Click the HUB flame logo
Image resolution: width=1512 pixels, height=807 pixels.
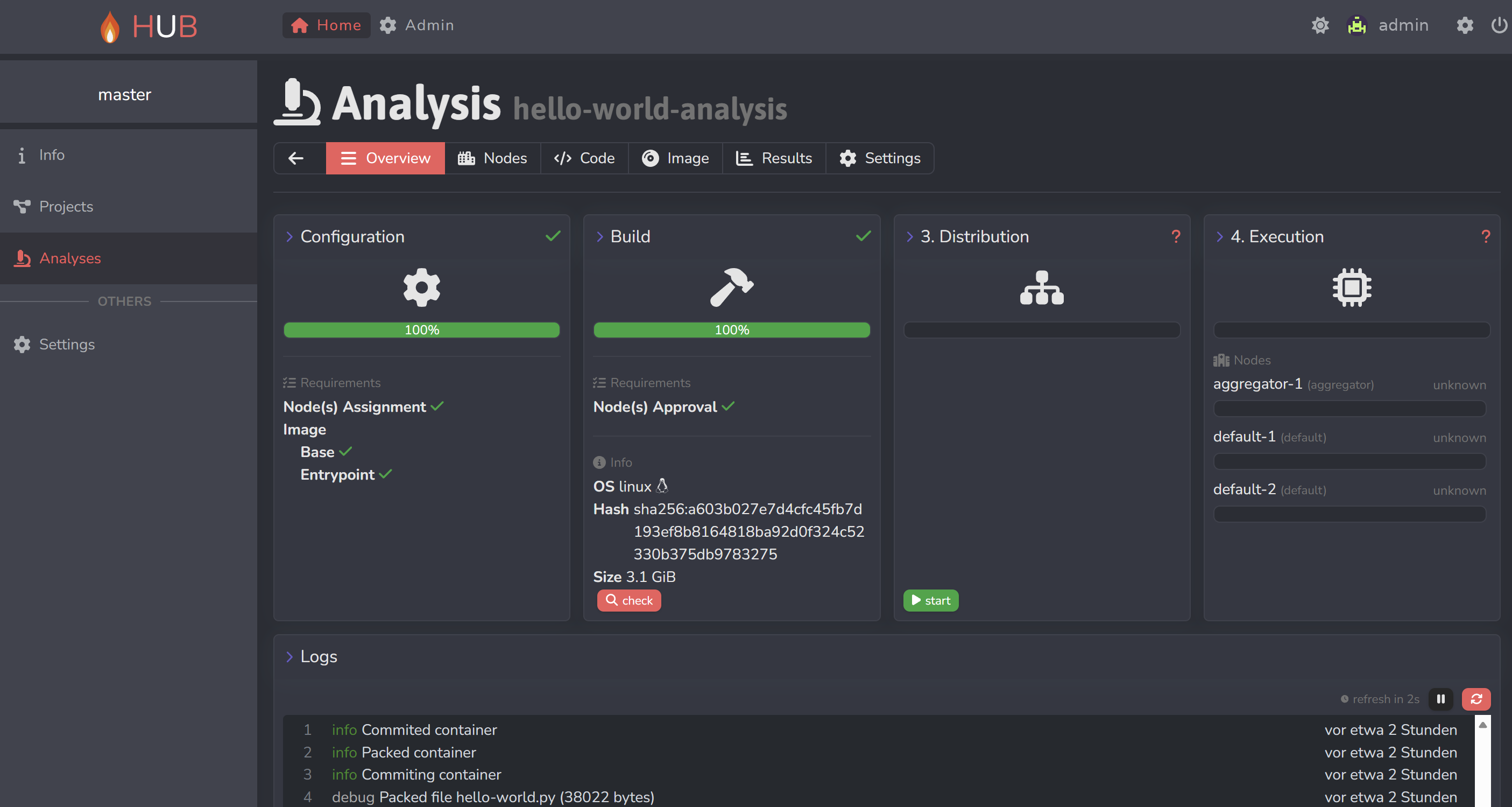pos(148,26)
